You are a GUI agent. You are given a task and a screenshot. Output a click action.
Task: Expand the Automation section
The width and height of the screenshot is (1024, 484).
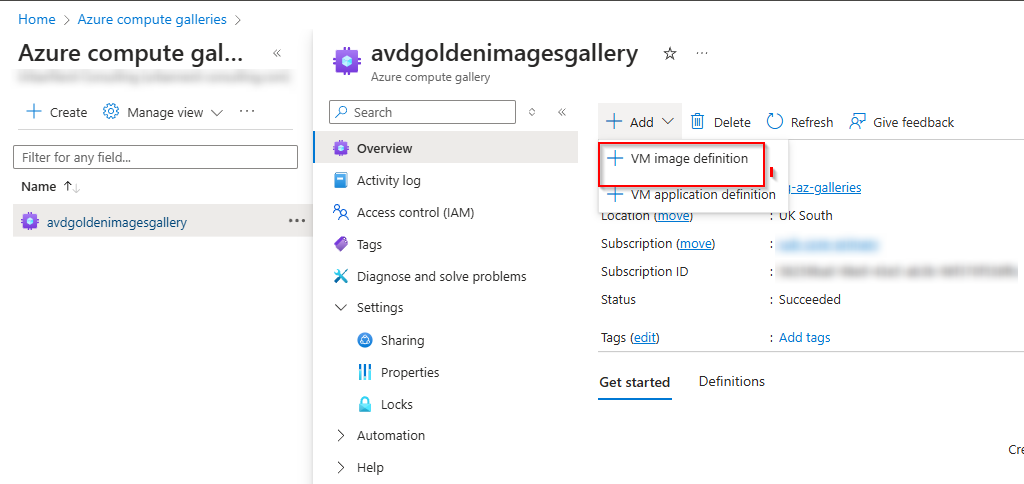coord(341,436)
